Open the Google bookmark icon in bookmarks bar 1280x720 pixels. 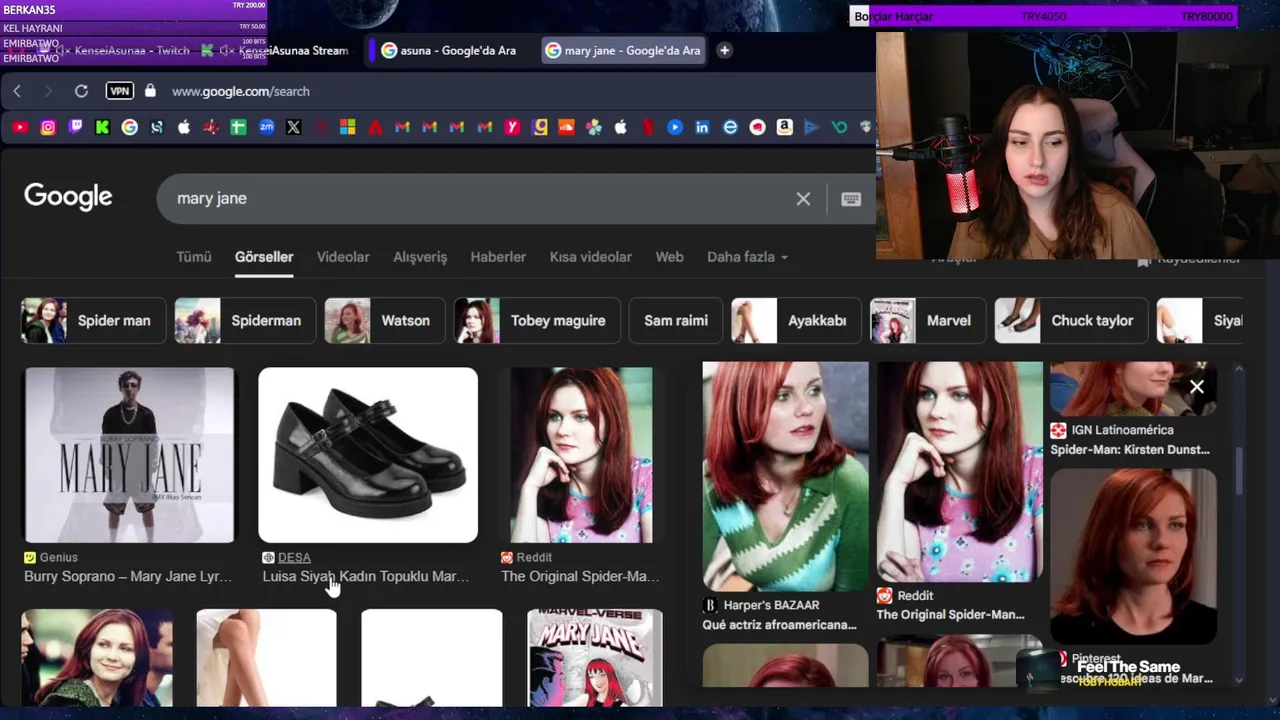[x=130, y=127]
